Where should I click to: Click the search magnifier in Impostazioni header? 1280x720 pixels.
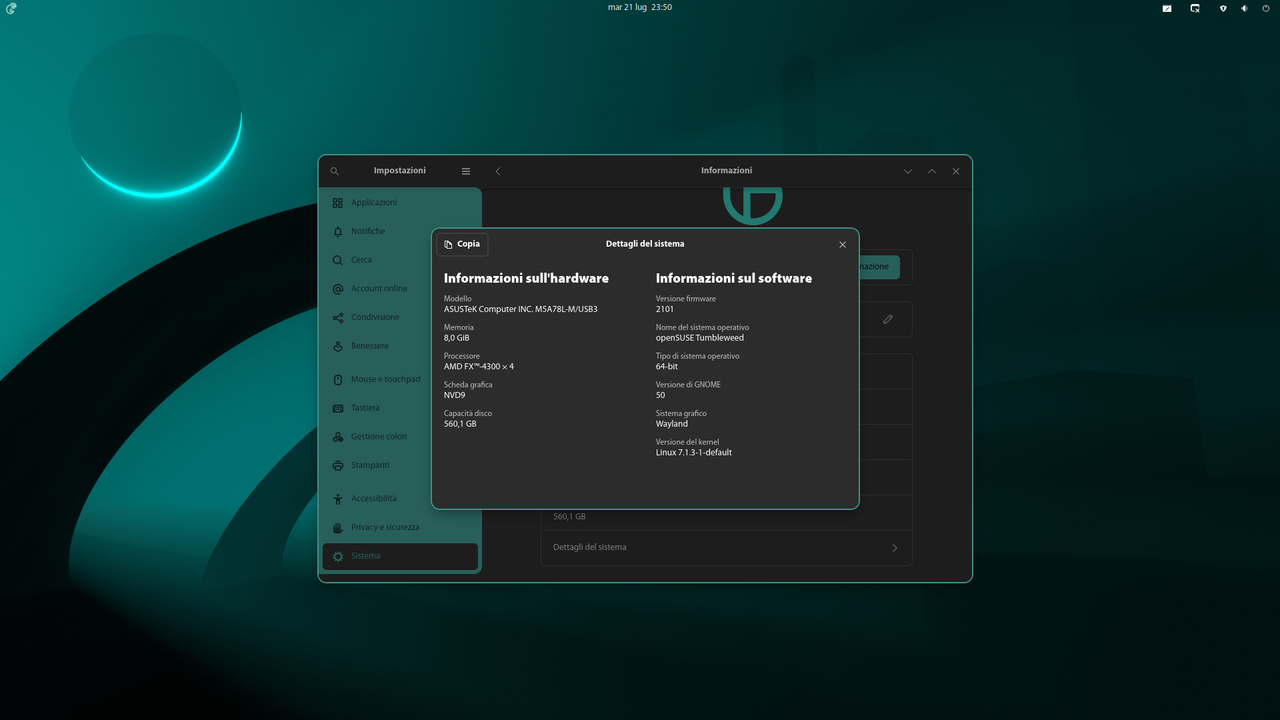[x=334, y=171]
